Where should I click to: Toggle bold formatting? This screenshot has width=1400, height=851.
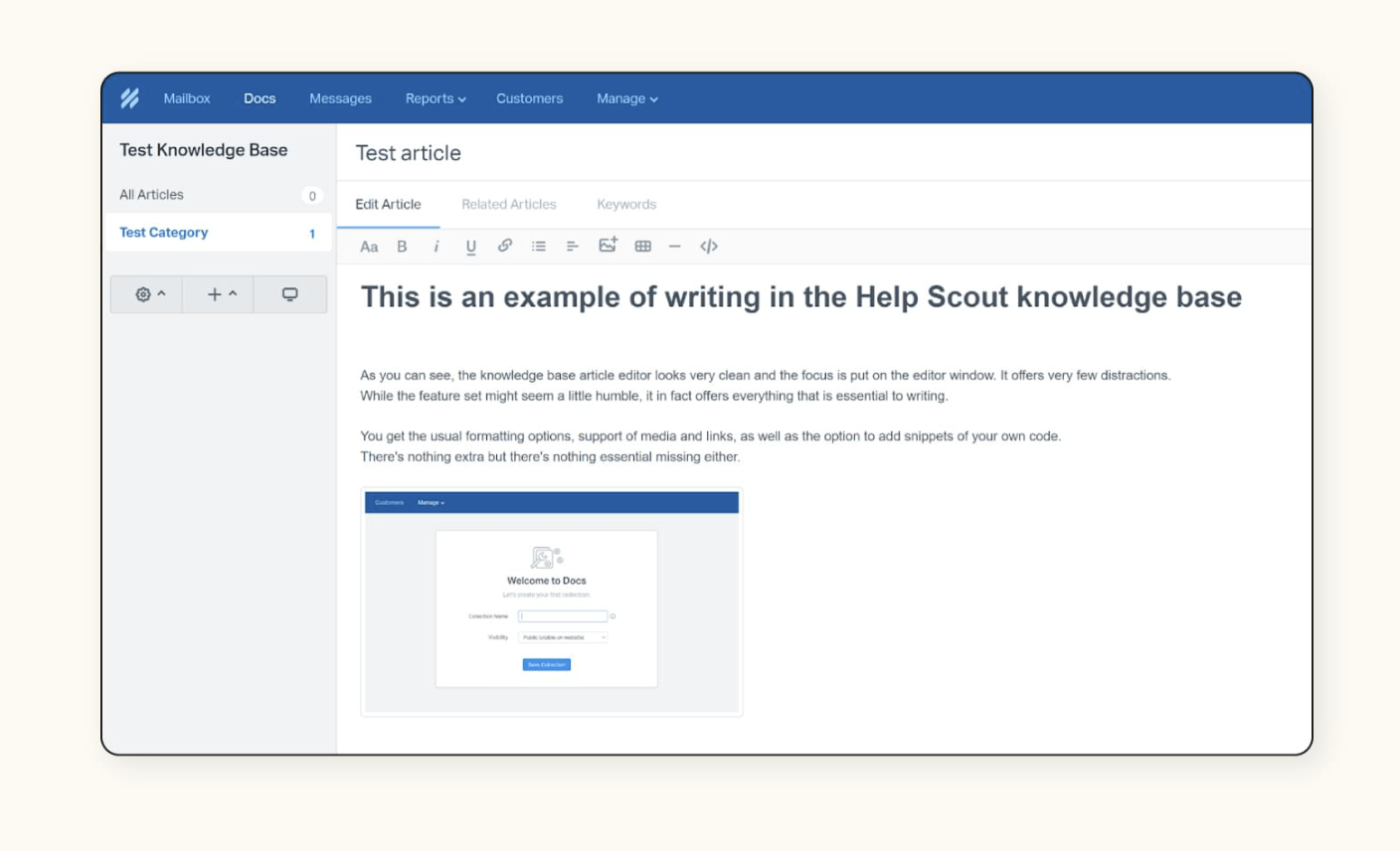402,247
